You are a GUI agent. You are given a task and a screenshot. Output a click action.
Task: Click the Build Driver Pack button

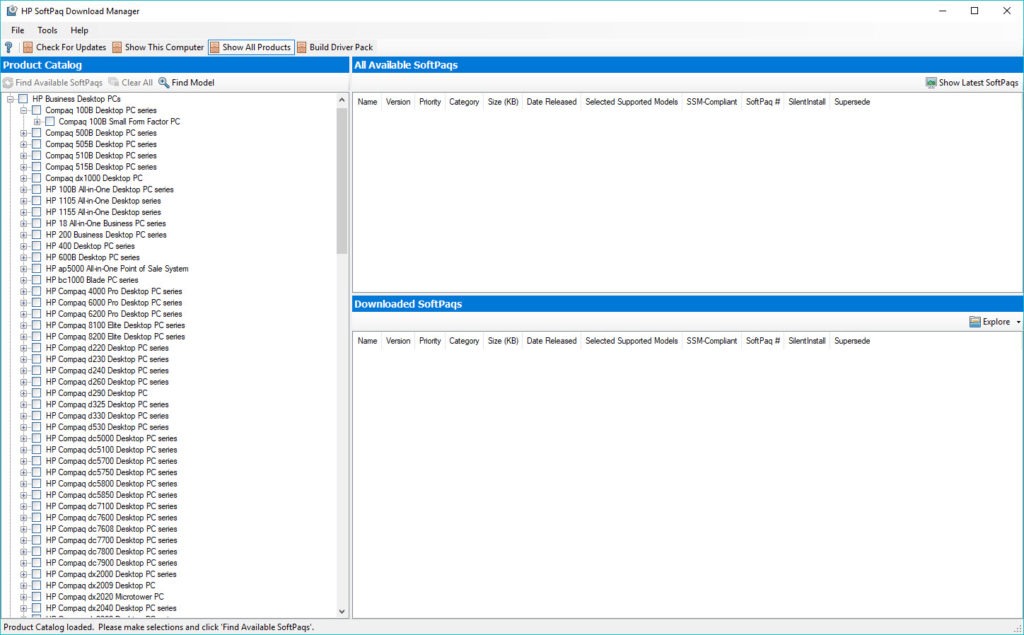coord(335,47)
